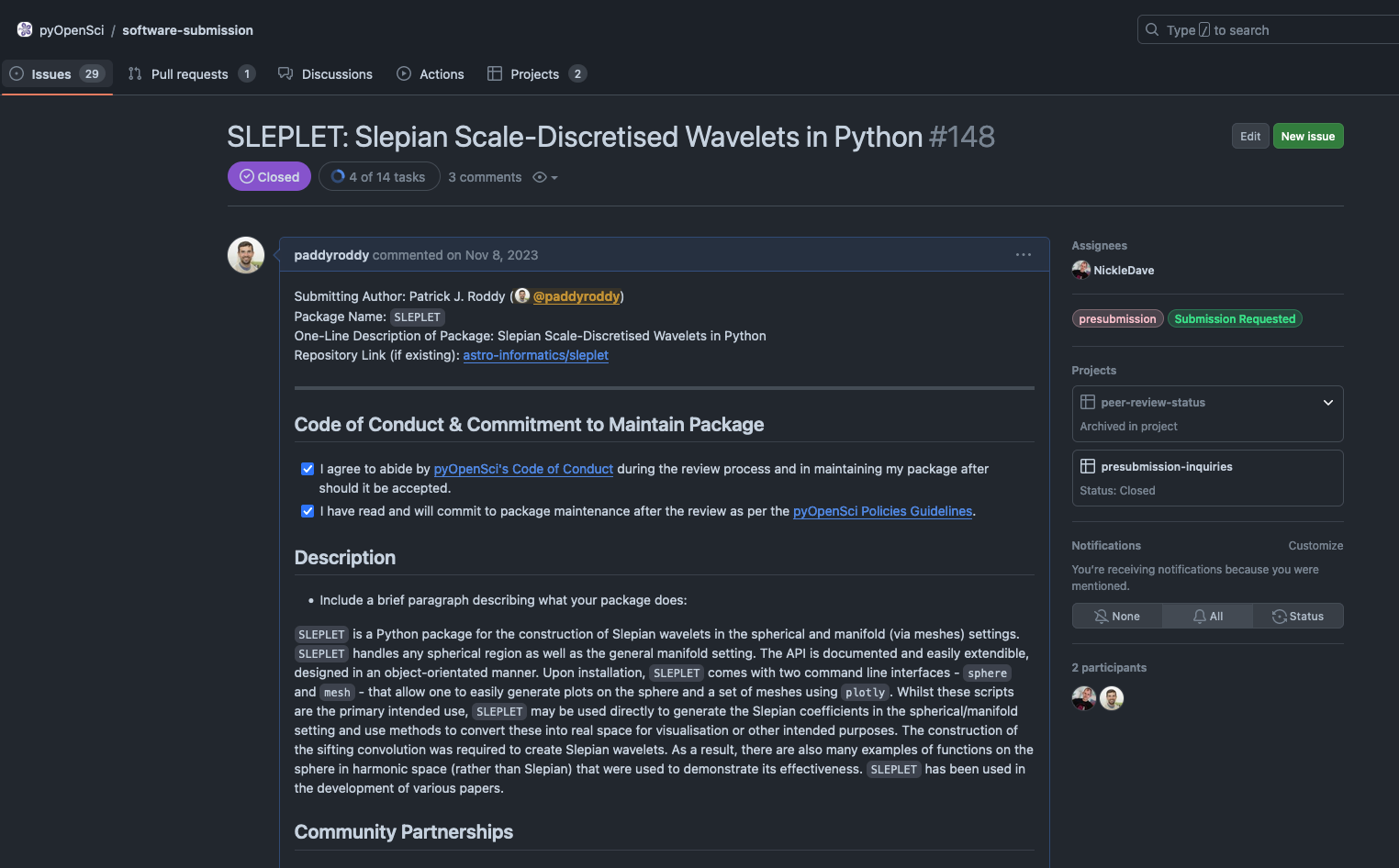The height and width of the screenshot is (868, 1399).
Task: Click the presubmission-inquiries project table icon
Action: 1088,466
